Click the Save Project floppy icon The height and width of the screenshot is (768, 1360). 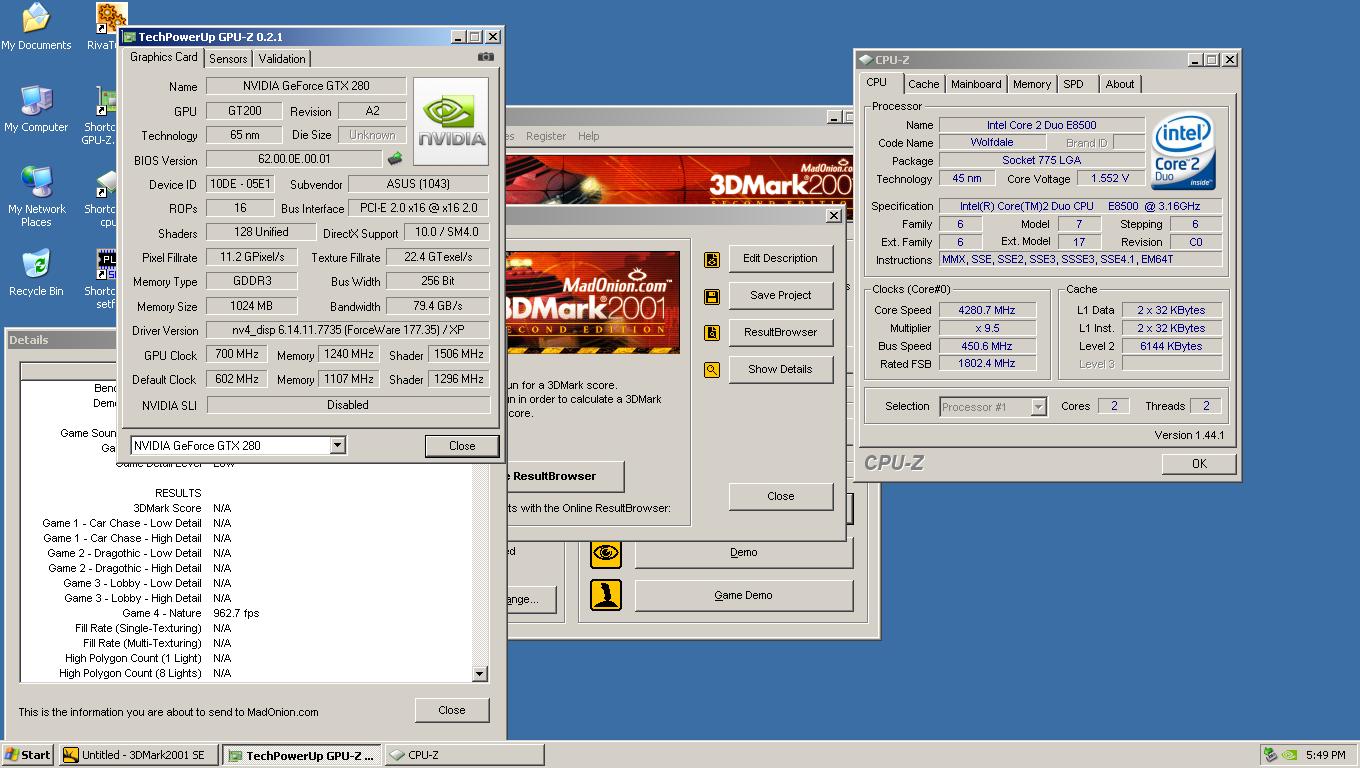pyautogui.click(x=712, y=296)
